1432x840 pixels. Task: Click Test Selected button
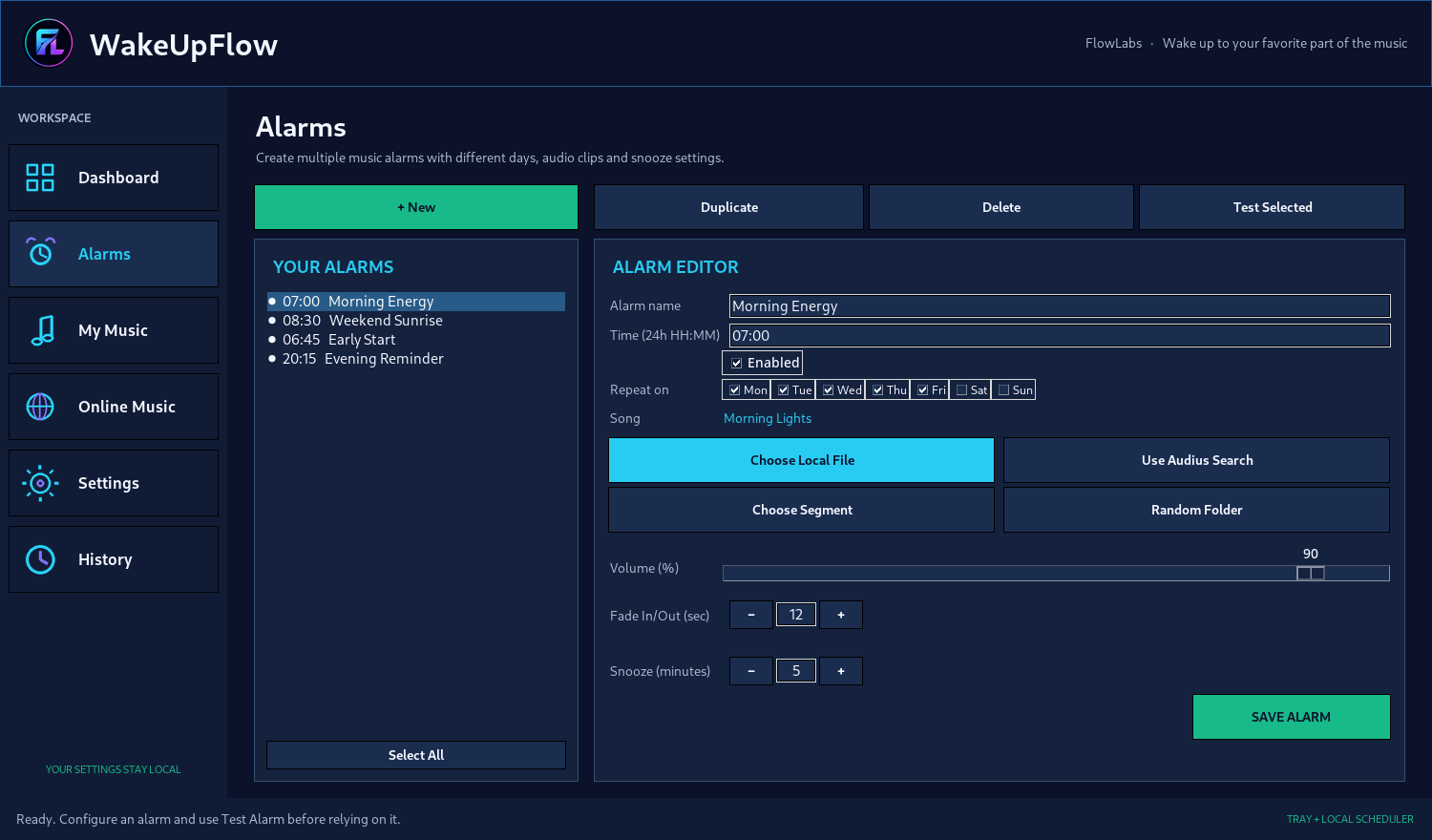pos(1273,207)
